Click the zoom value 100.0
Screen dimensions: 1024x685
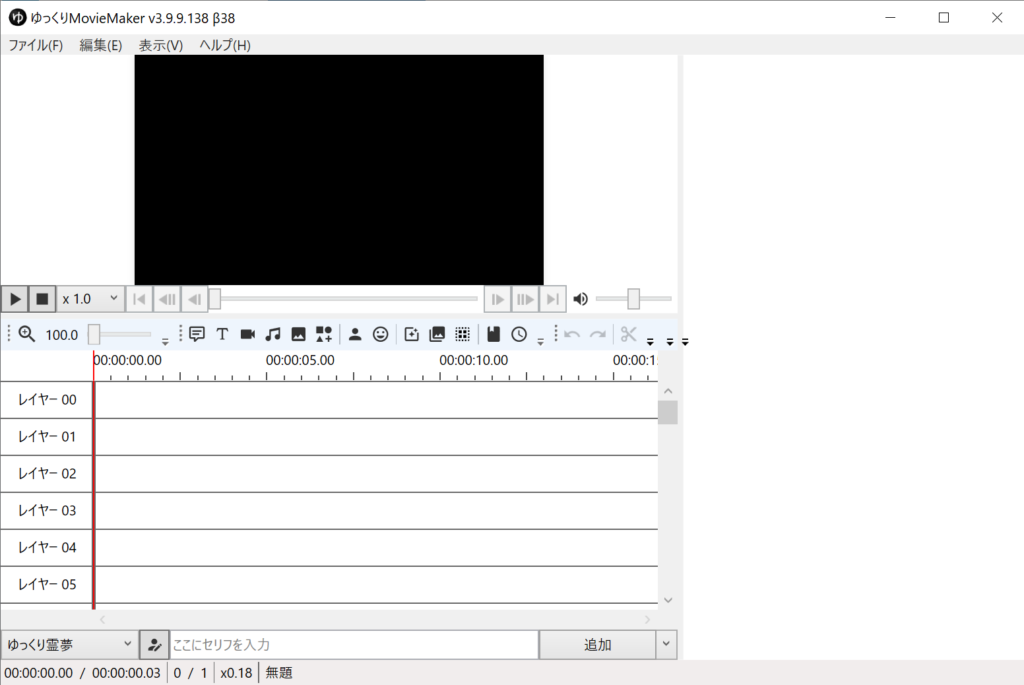[61, 335]
